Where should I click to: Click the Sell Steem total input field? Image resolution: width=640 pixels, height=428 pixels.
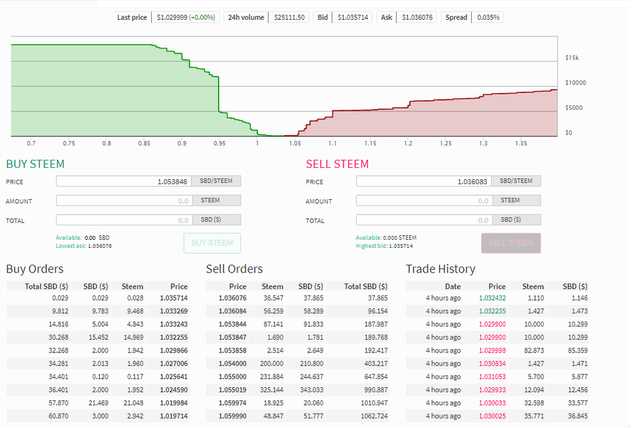point(424,220)
